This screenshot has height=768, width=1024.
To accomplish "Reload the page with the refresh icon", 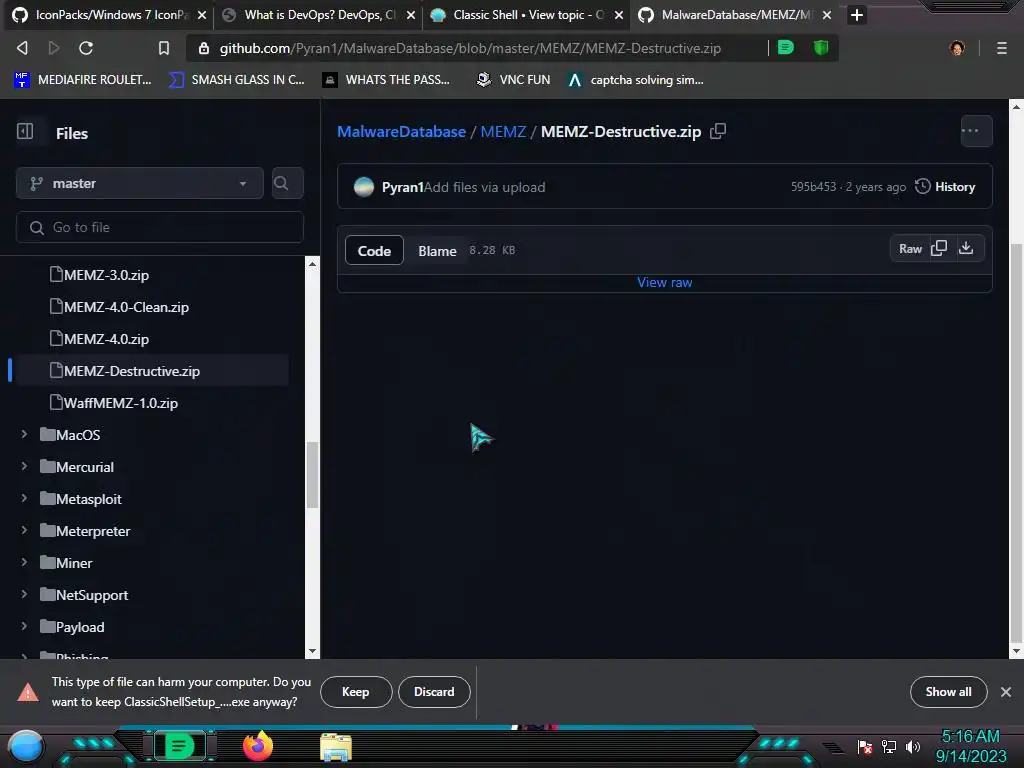I will tap(86, 48).
